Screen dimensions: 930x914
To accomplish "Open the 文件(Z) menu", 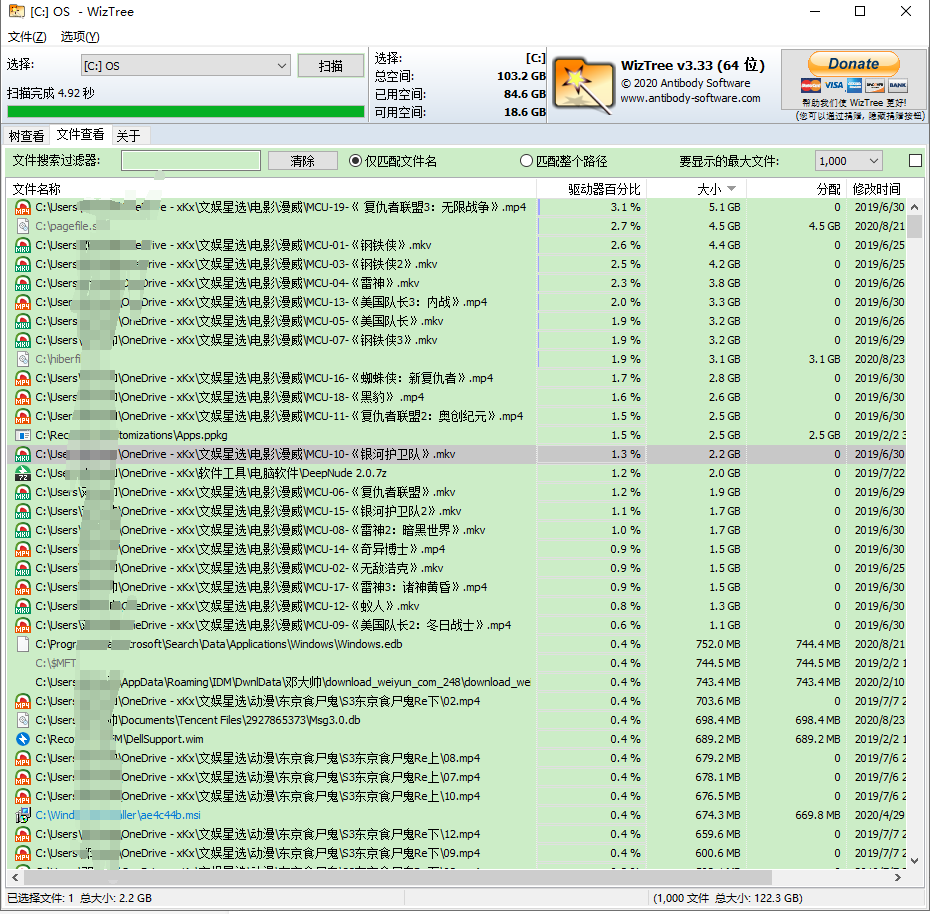I will pyautogui.click(x=27, y=37).
